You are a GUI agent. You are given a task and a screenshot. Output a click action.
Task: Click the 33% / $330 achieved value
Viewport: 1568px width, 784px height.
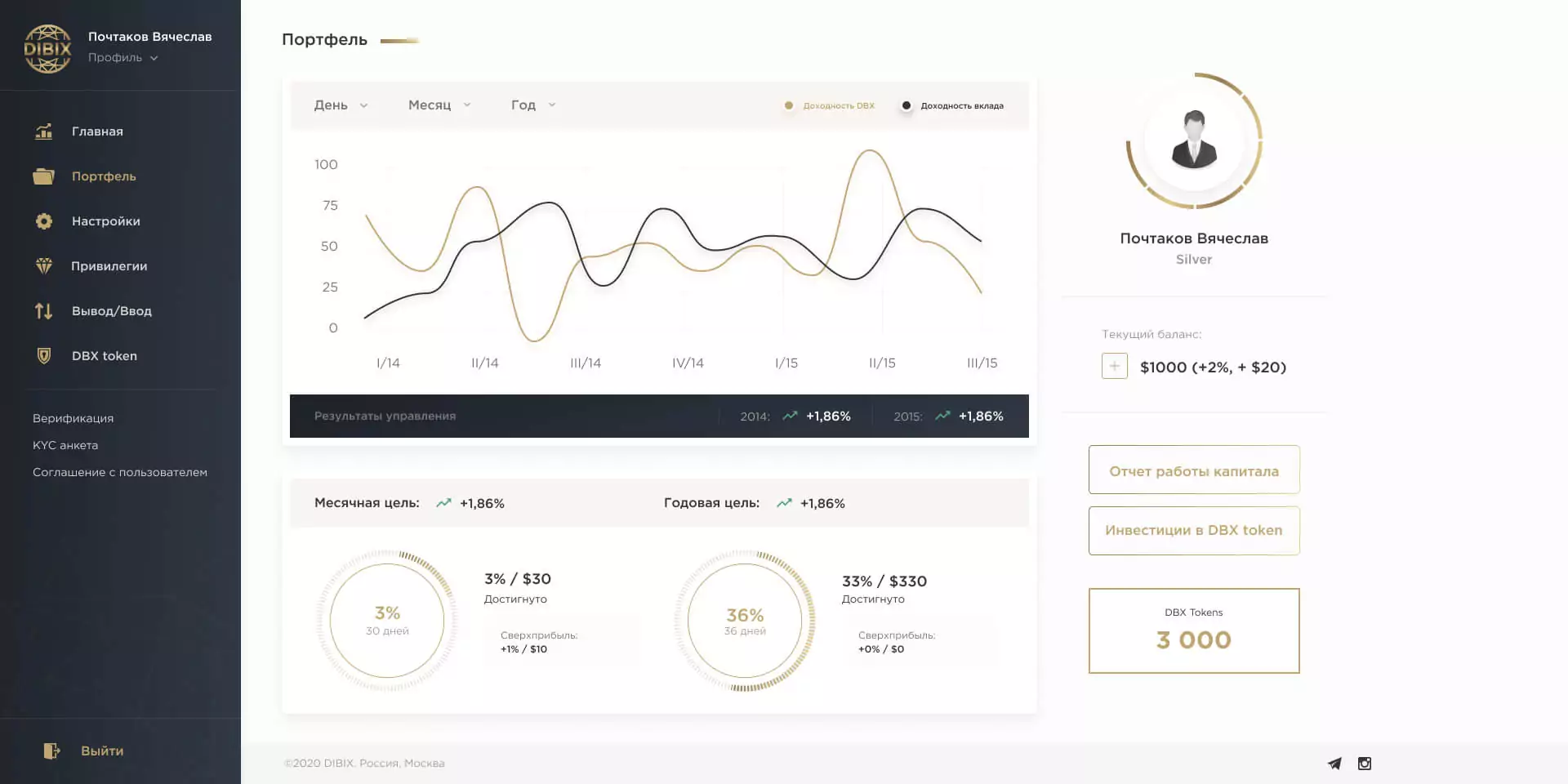[884, 581]
